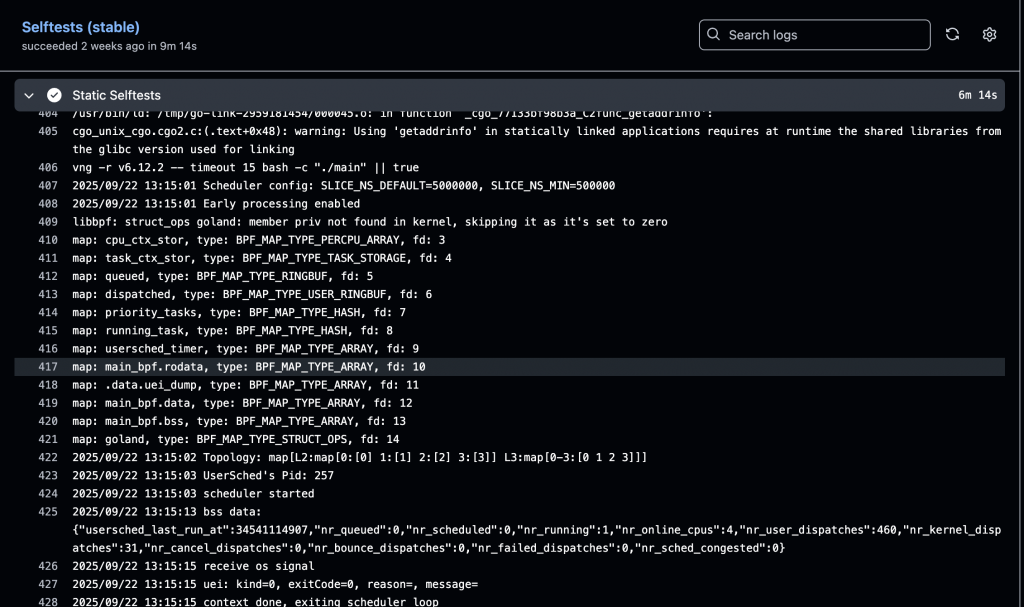Select line number 409 libbpf warning

pos(48,222)
